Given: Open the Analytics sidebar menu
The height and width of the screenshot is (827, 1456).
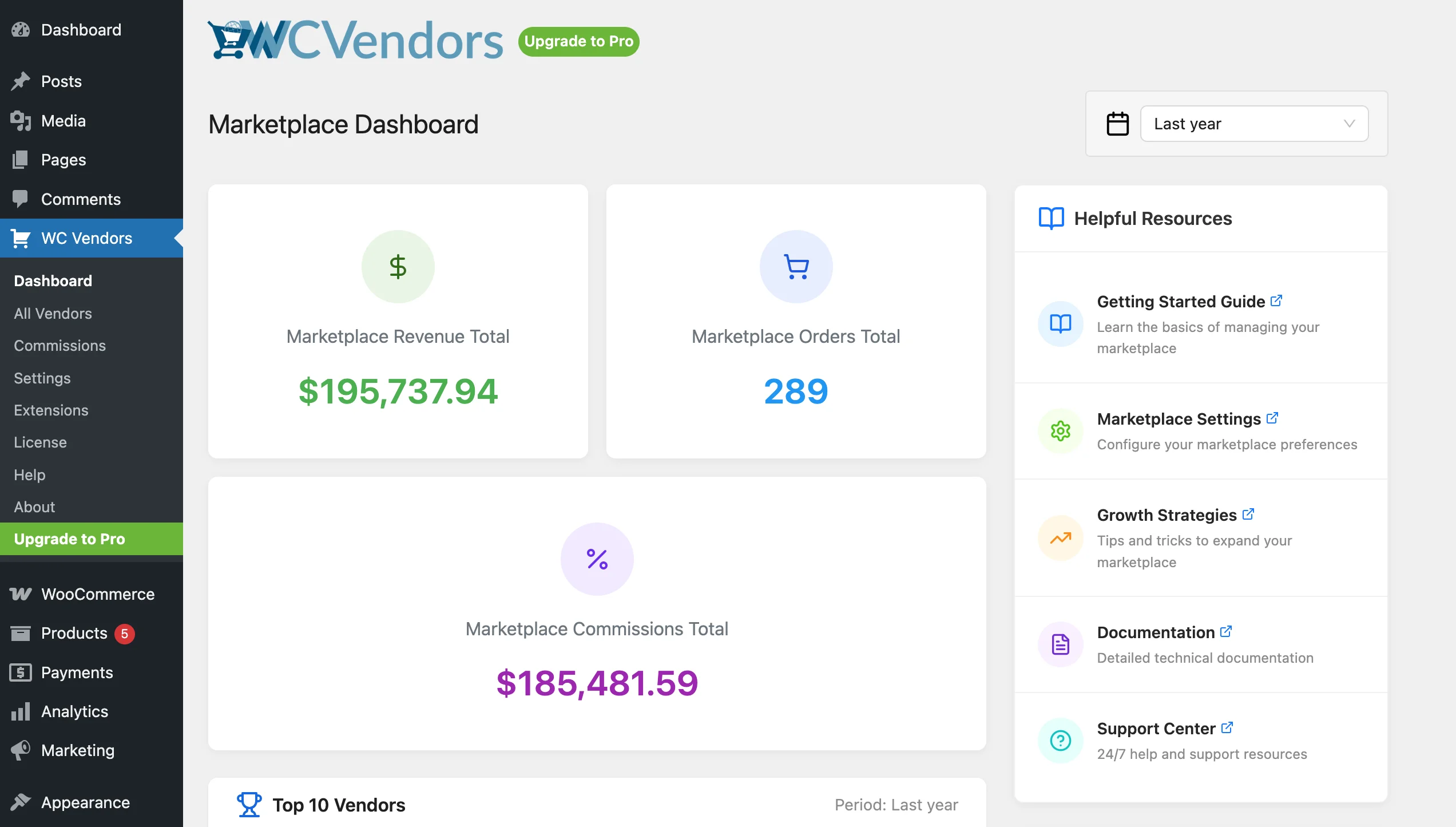Looking at the screenshot, I should click(74, 711).
